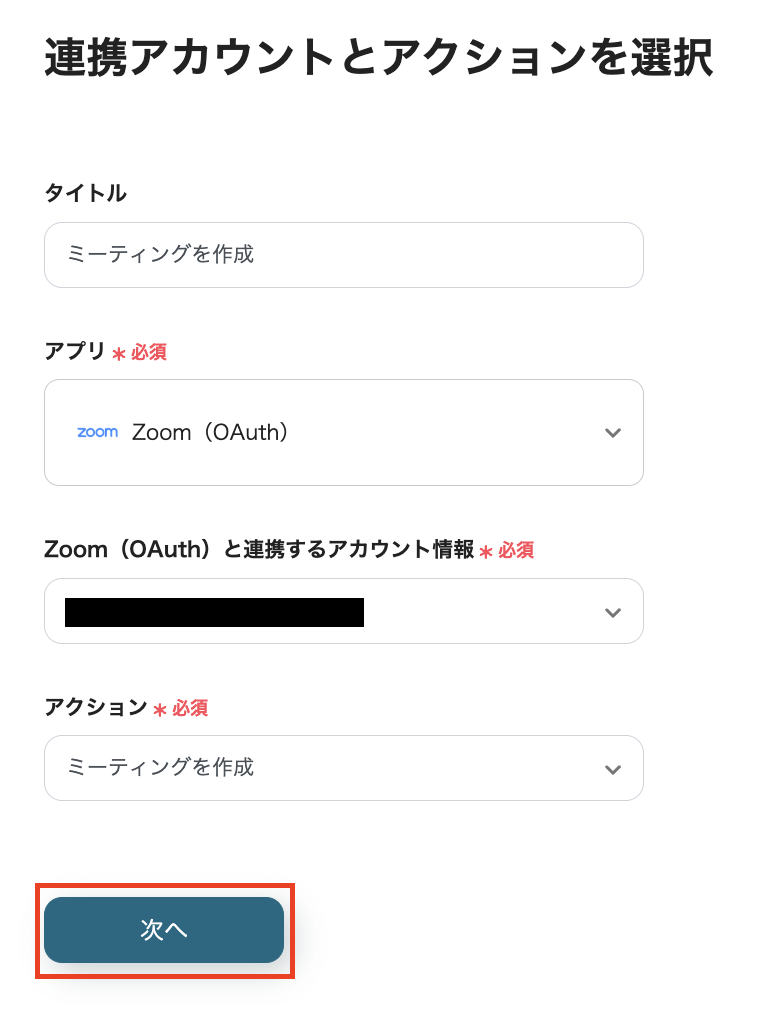Click the 'Zoom（OAuth）と連携するアカウント情報' label

pos(259,549)
